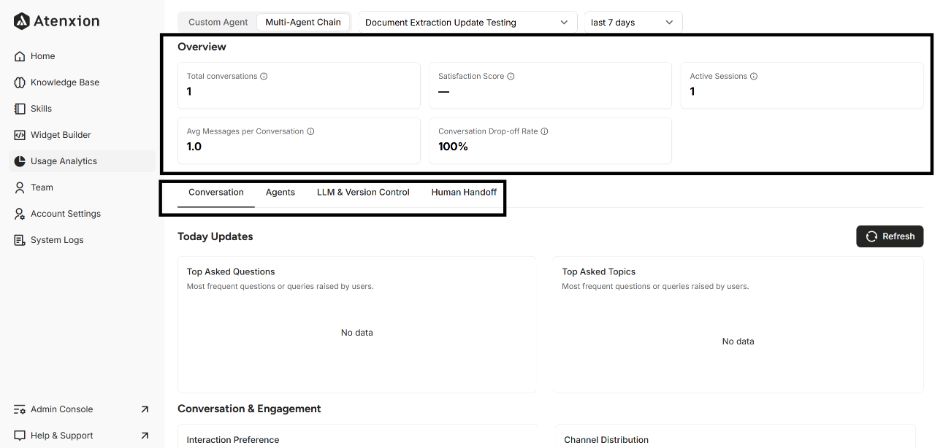
Task: Click the Refresh button
Action: [889, 237]
